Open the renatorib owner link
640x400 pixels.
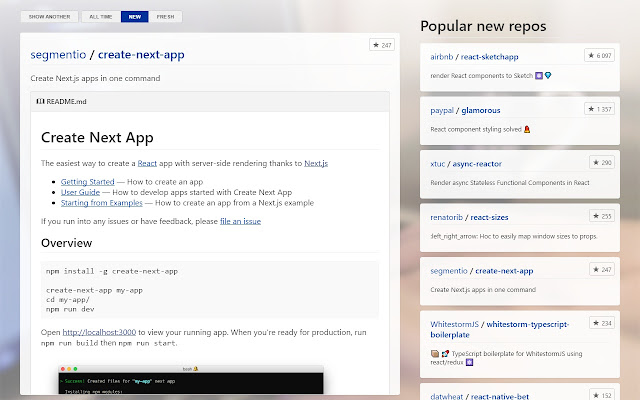(447, 217)
